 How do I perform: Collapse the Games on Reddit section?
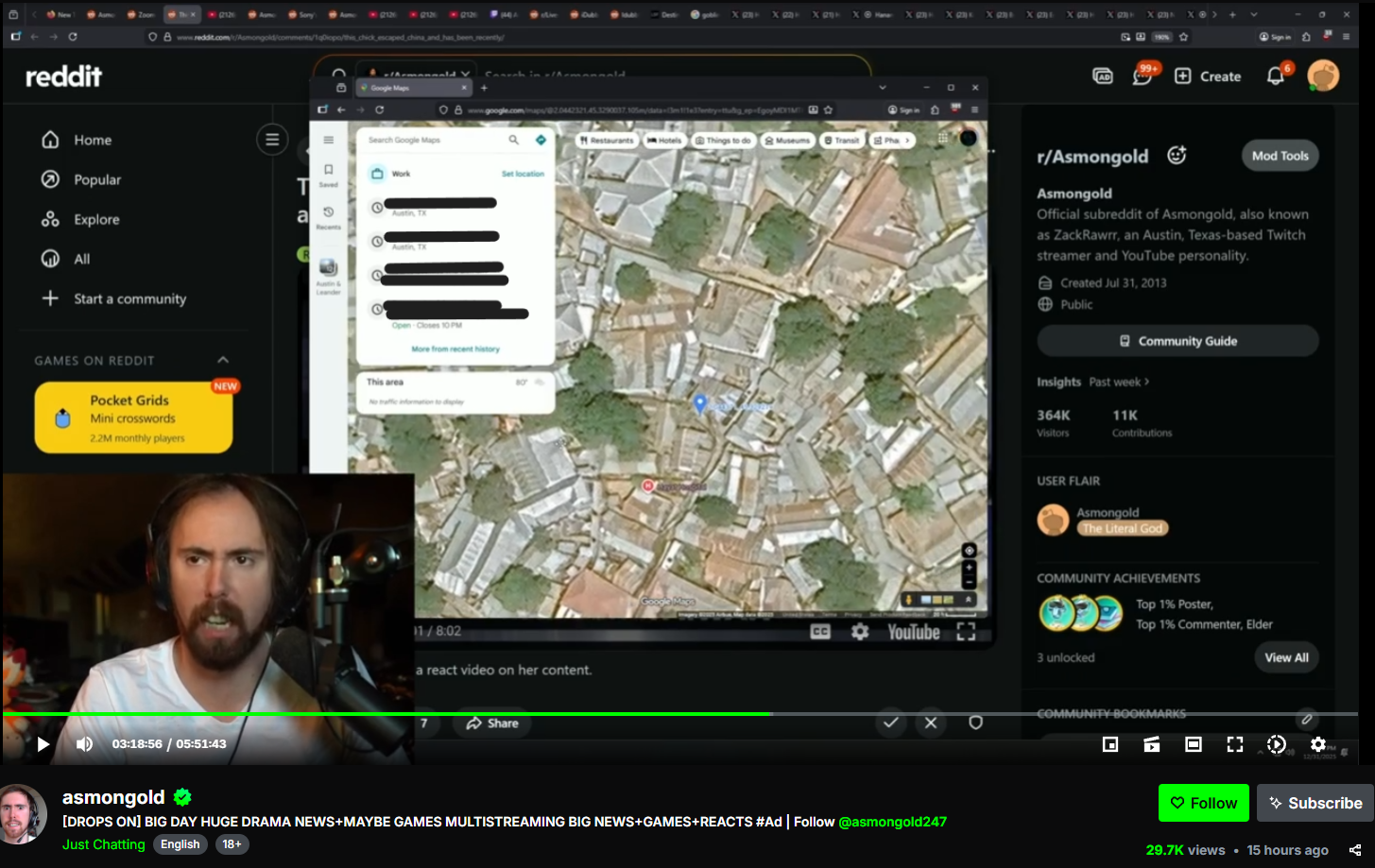click(223, 360)
